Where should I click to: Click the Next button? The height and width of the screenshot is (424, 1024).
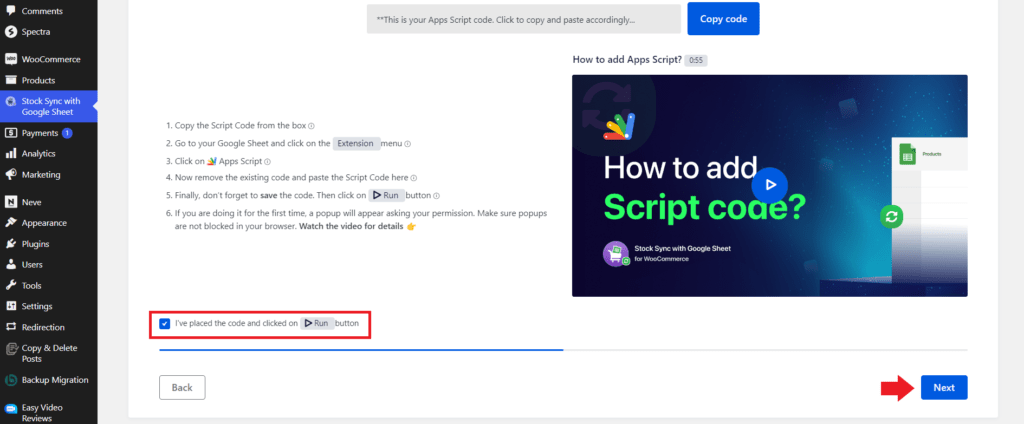pyautogui.click(x=944, y=387)
